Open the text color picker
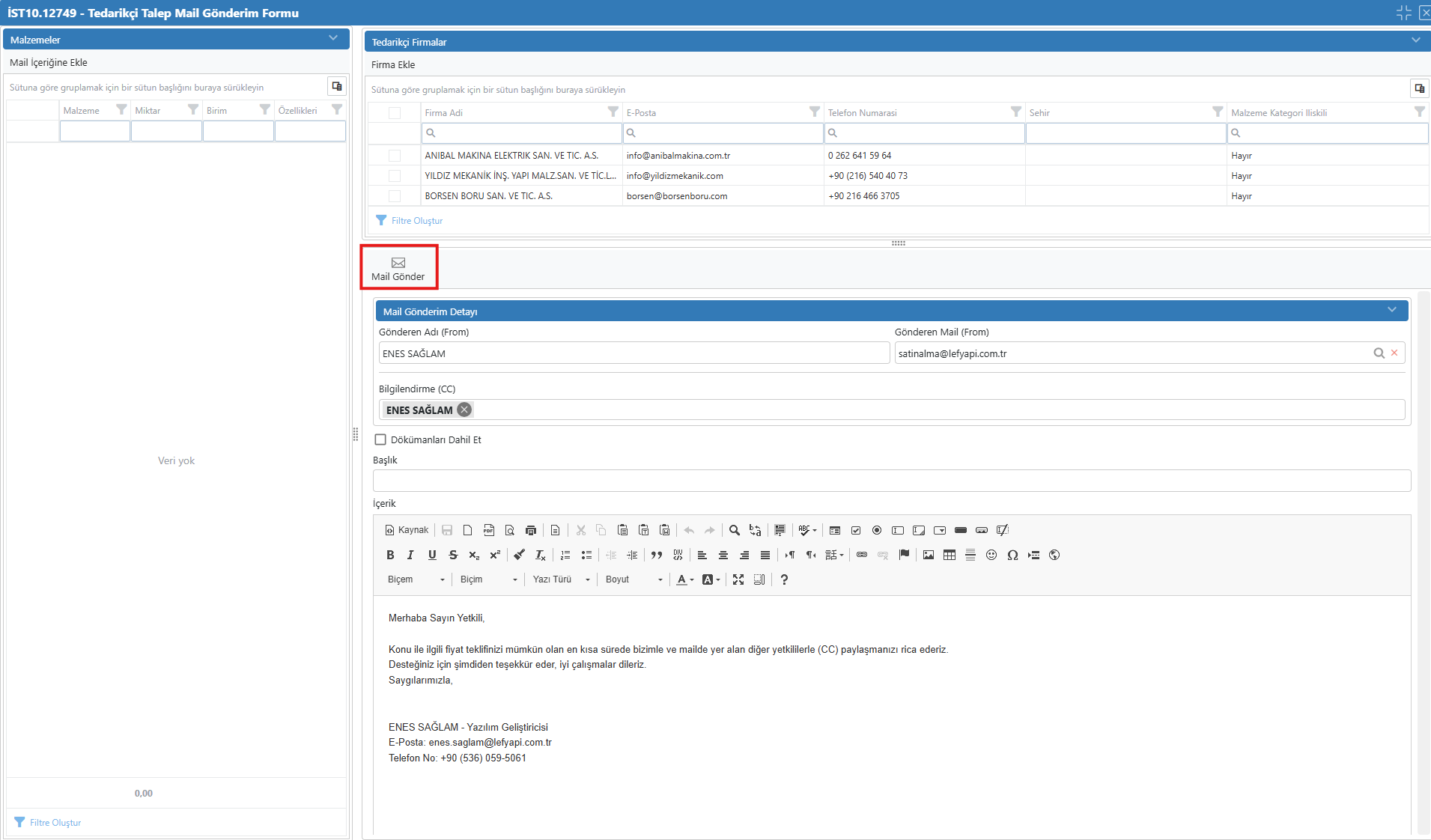Screen dimensions: 1431x840 click(x=684, y=579)
